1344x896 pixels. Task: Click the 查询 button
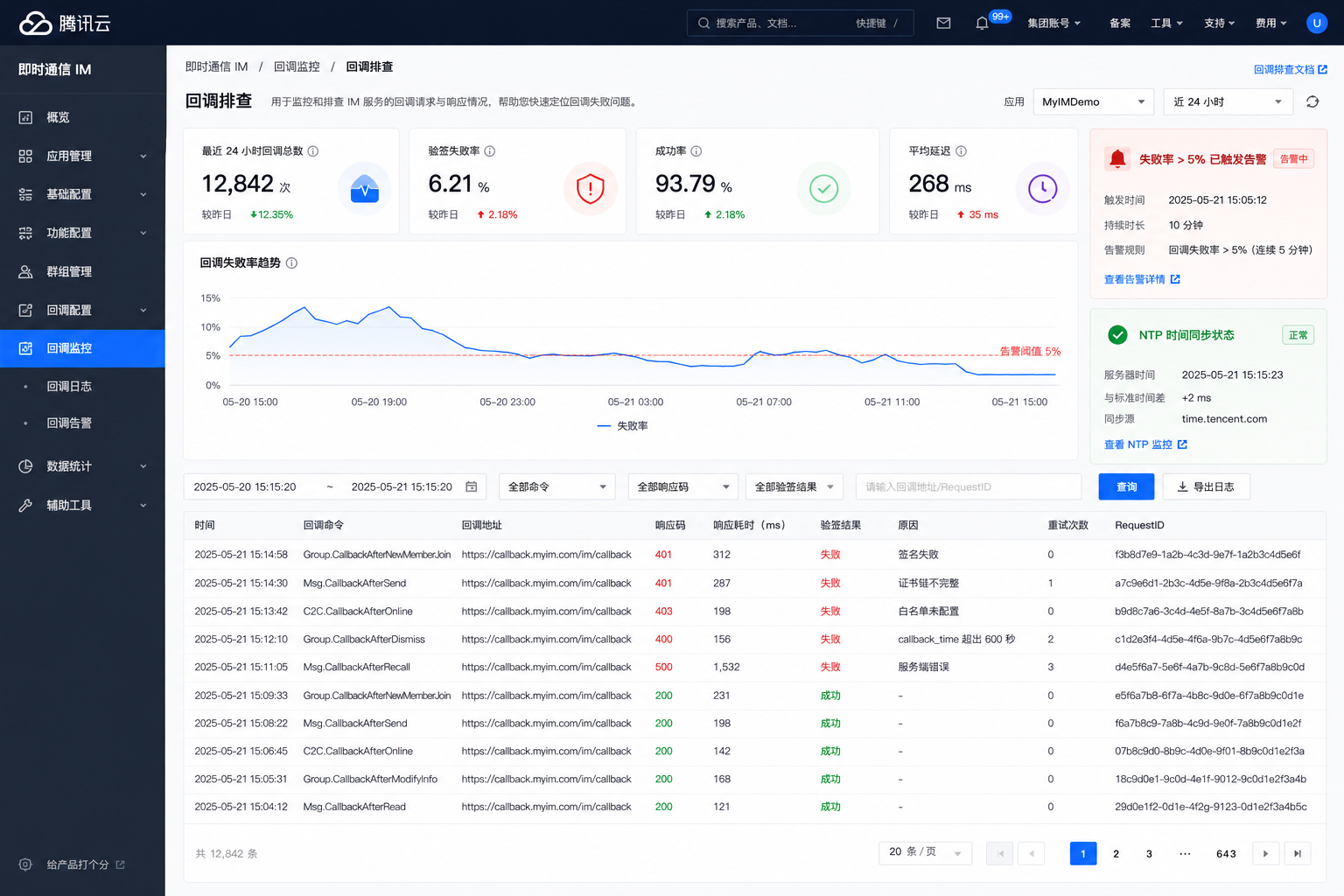click(x=1127, y=486)
